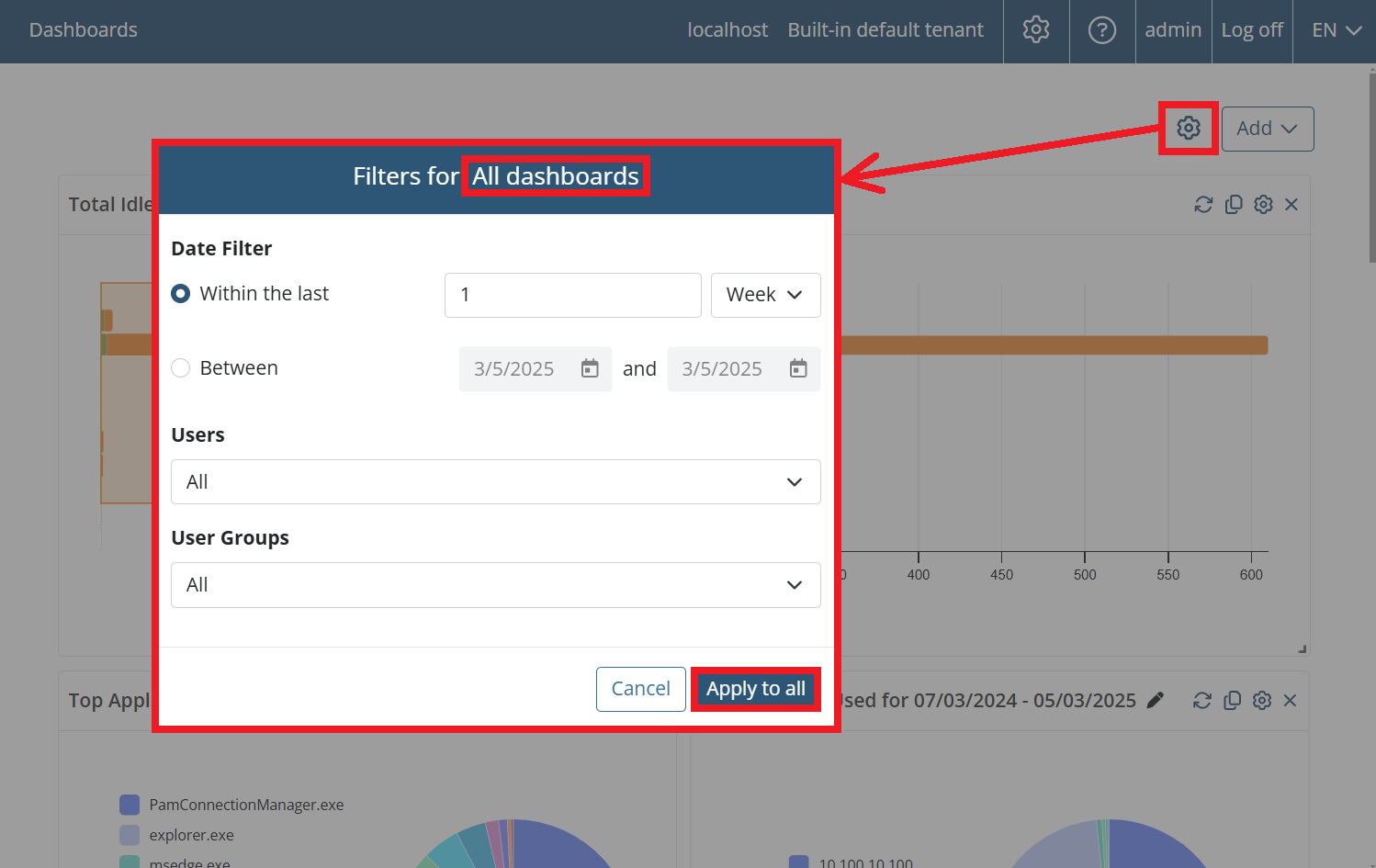The image size is (1376, 868).
Task: Select the 'Within the last' radio option
Action: (x=181, y=294)
